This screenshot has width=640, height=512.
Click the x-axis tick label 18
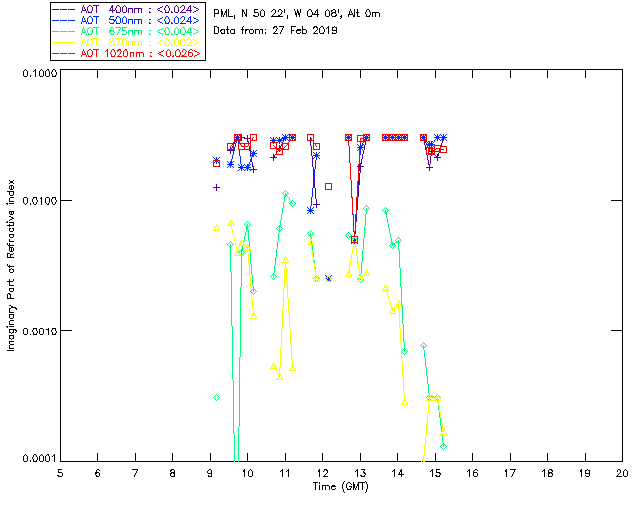pos(548,473)
